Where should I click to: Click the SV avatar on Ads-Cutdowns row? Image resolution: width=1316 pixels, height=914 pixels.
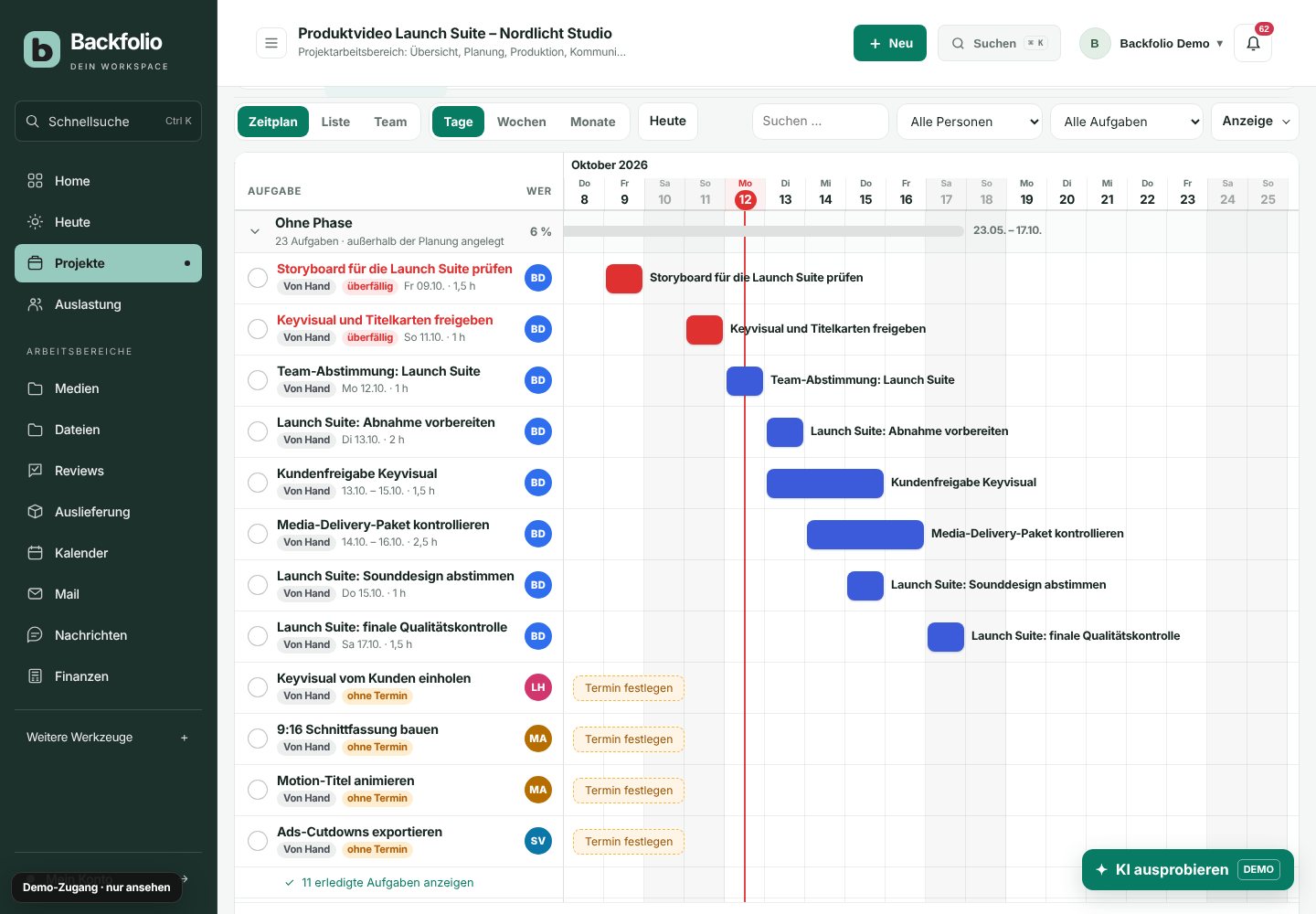[x=538, y=841]
